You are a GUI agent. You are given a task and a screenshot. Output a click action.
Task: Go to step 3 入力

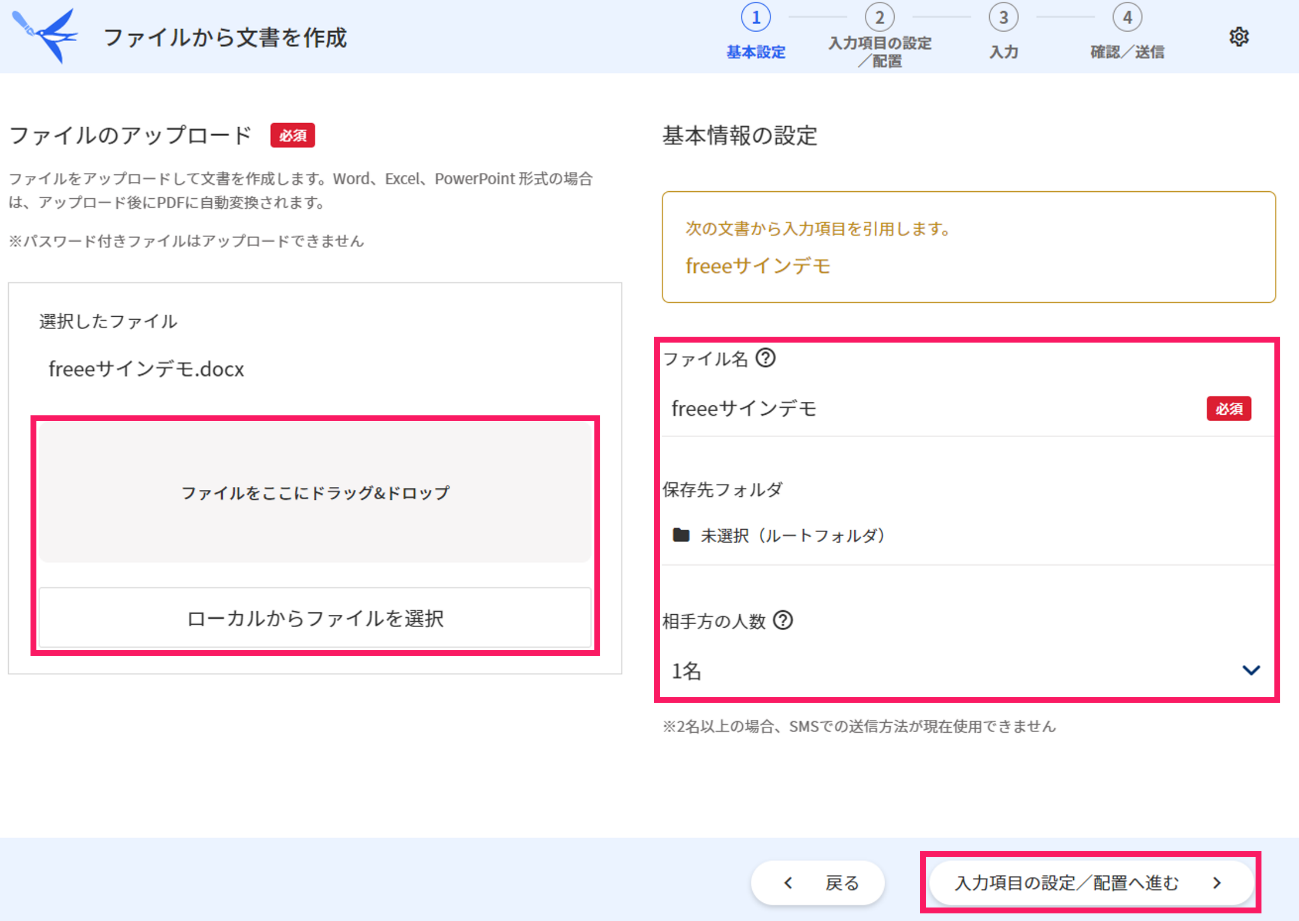(1003, 33)
